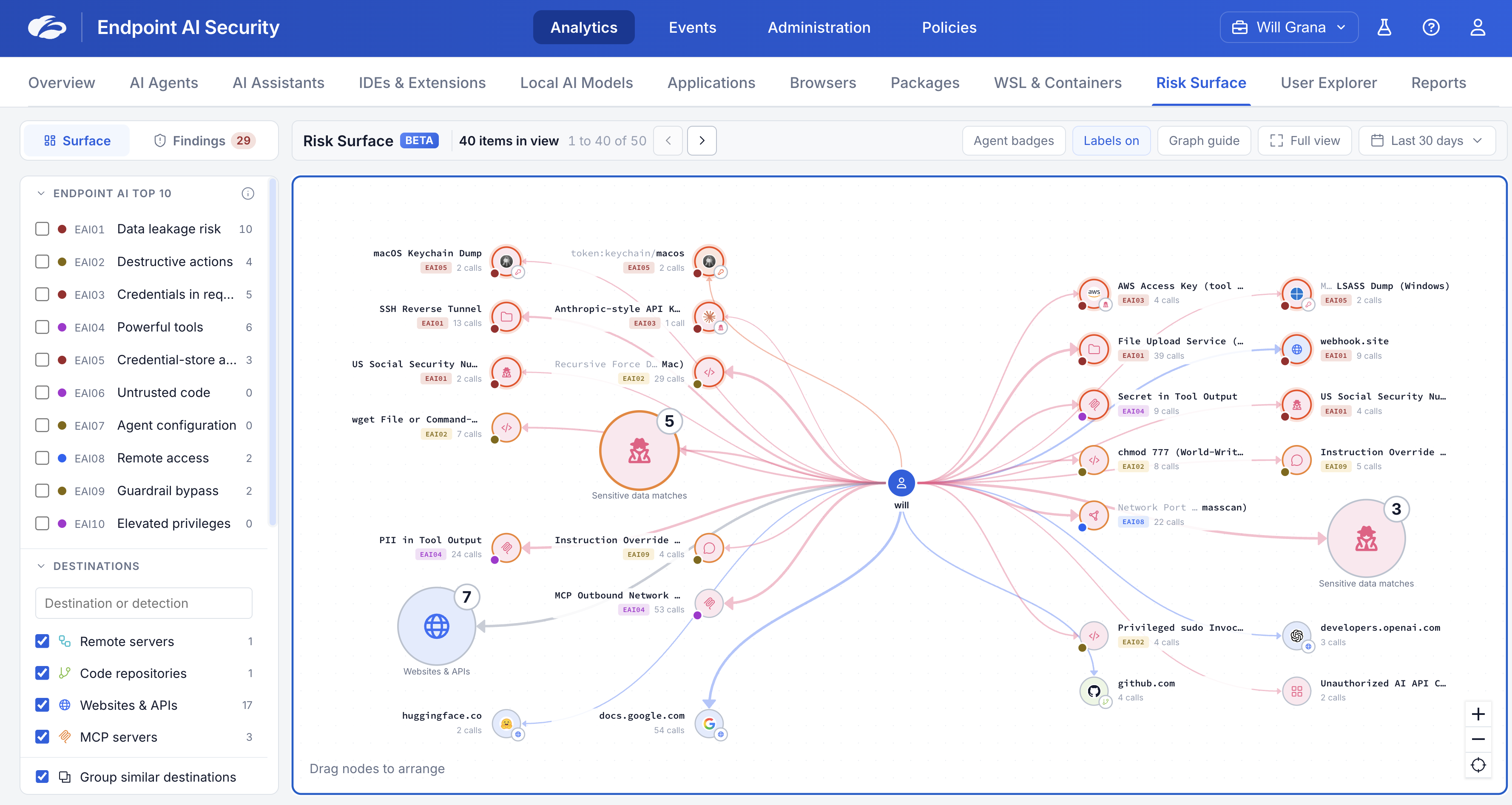
Task: Click the webhook.site globe node
Action: pyautogui.click(x=1296, y=349)
